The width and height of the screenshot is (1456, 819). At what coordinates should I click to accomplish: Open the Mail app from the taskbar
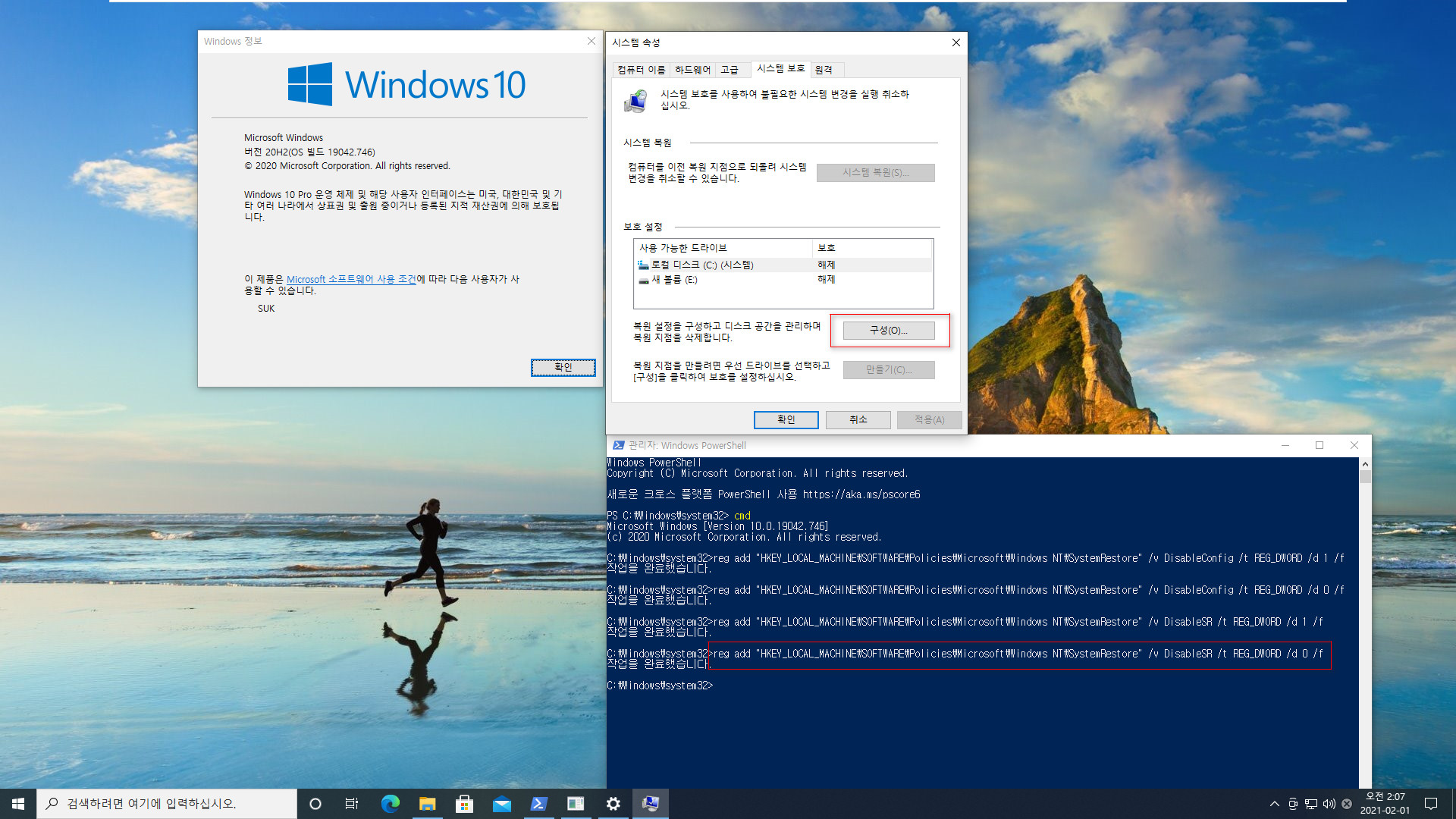point(501,803)
